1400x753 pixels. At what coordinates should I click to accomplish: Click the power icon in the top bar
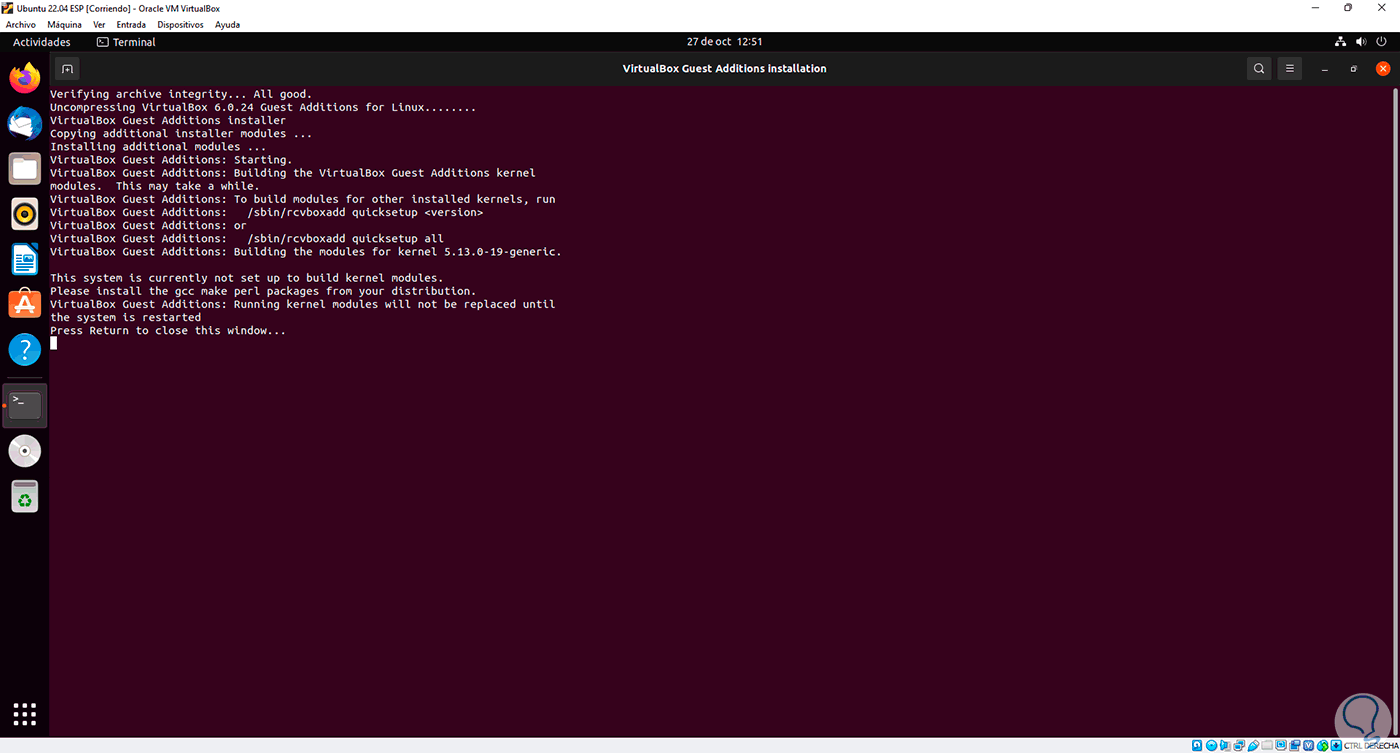(x=1381, y=42)
